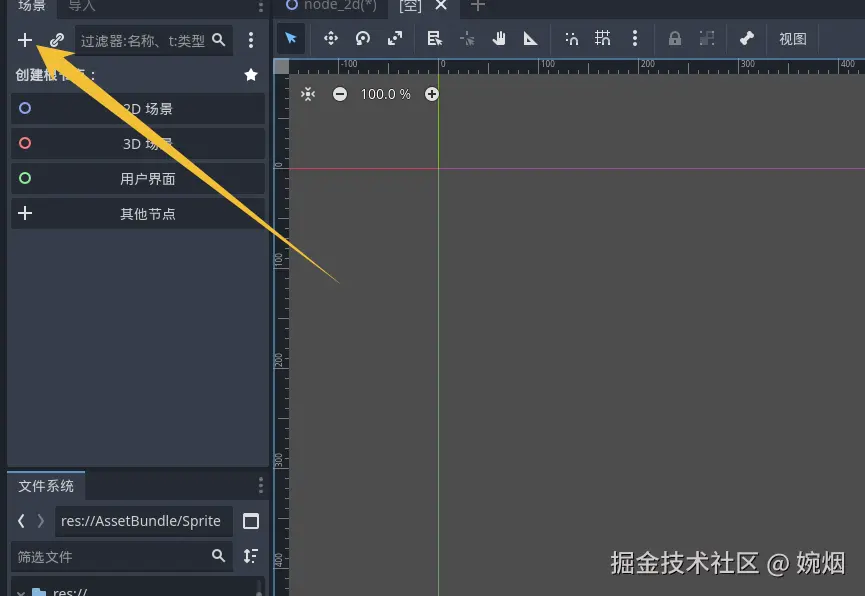Lock the selected node

(675, 39)
